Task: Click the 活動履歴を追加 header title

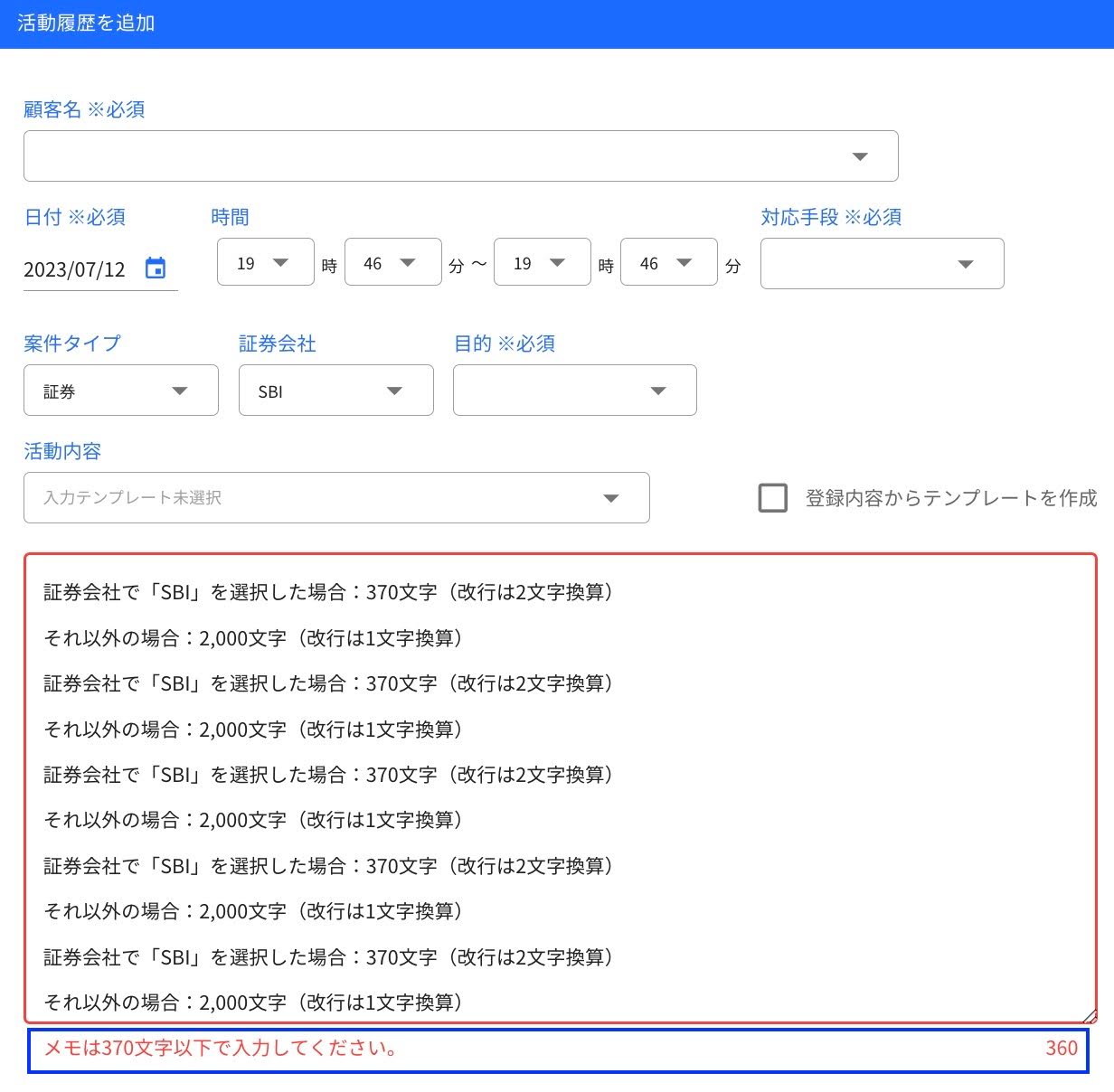Action: [x=87, y=24]
